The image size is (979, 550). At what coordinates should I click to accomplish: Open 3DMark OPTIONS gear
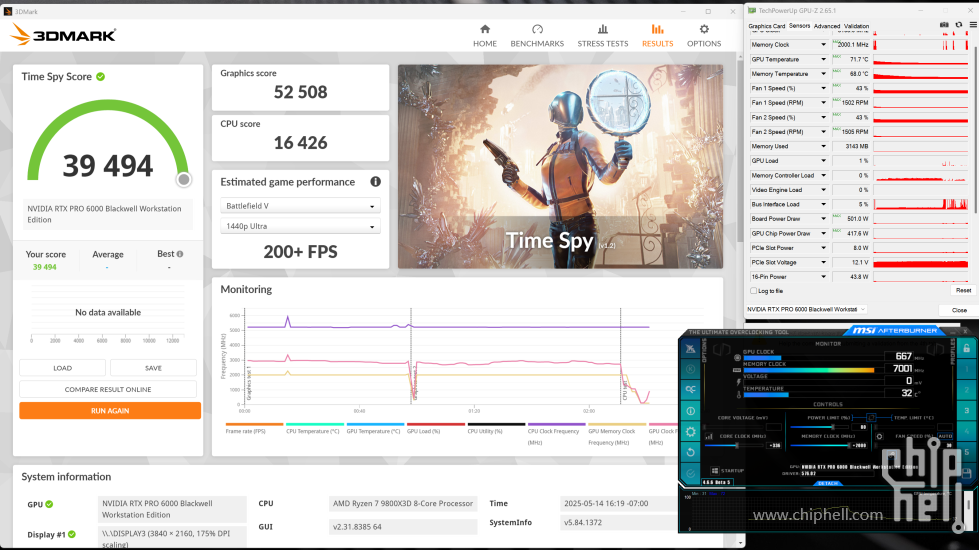(x=704, y=36)
